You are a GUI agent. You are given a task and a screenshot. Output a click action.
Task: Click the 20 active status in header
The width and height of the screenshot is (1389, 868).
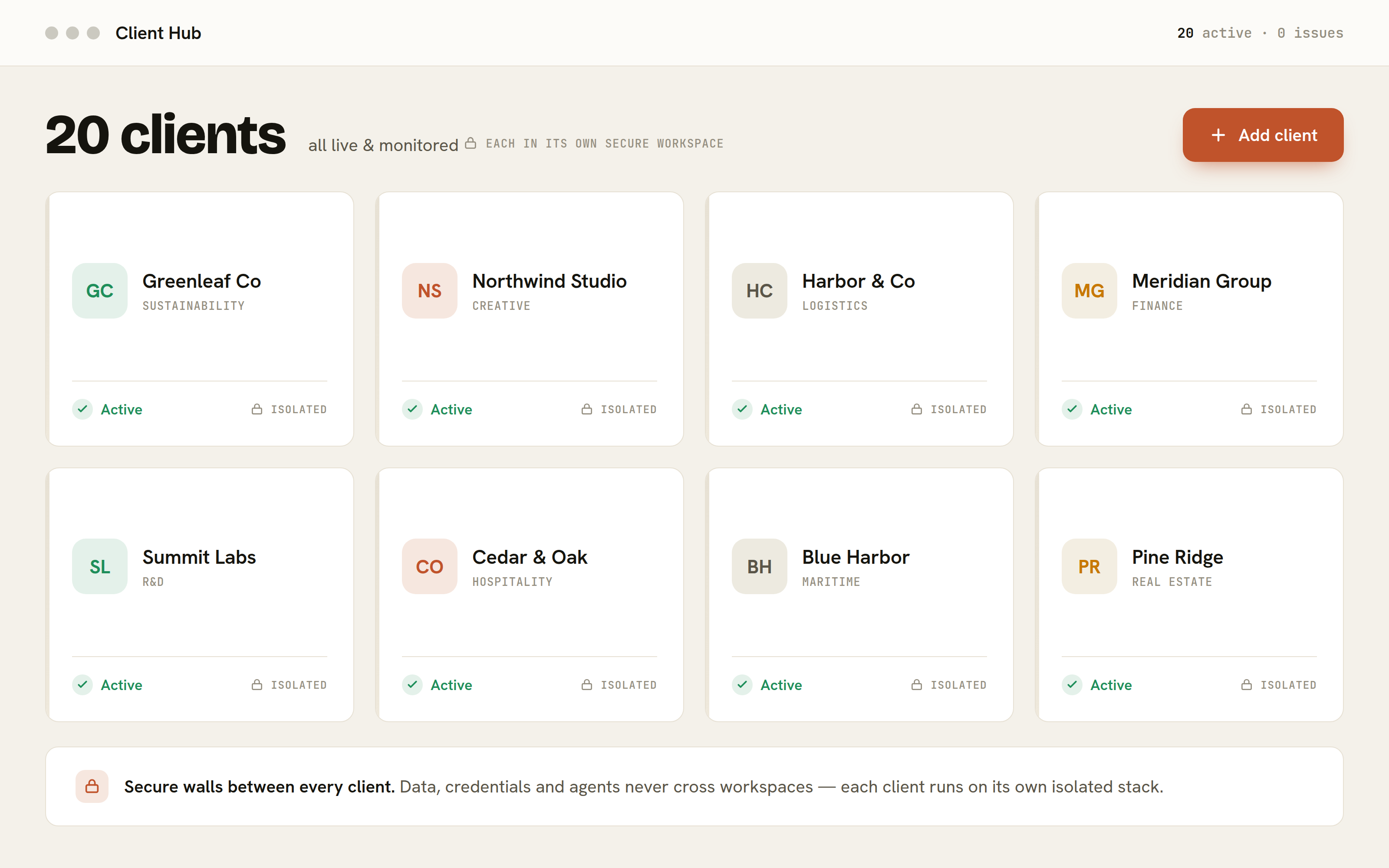tap(1214, 33)
